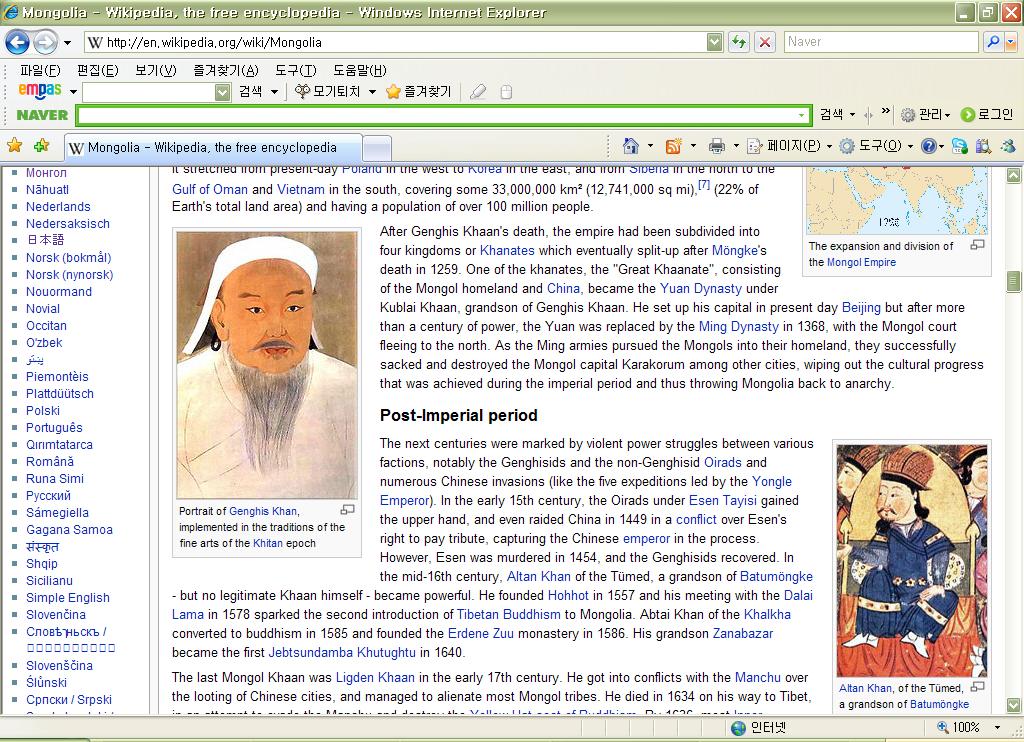Image resolution: width=1024 pixels, height=742 pixels.
Task: Open the Simple English language link
Action: (68, 598)
